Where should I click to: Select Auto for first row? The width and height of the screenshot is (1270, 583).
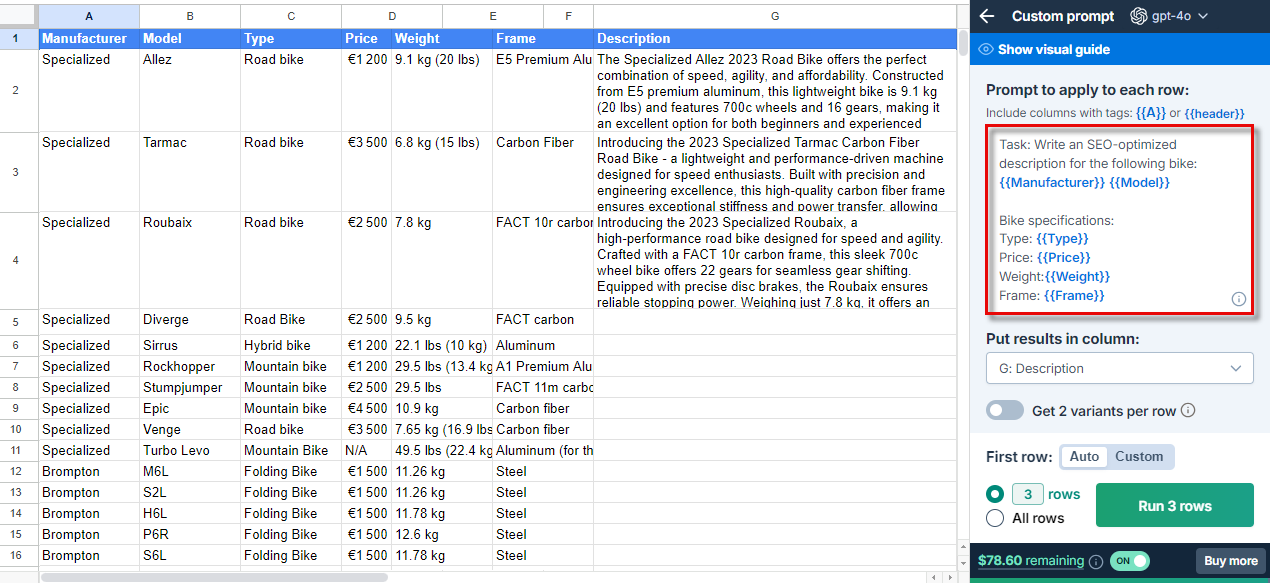(1084, 457)
